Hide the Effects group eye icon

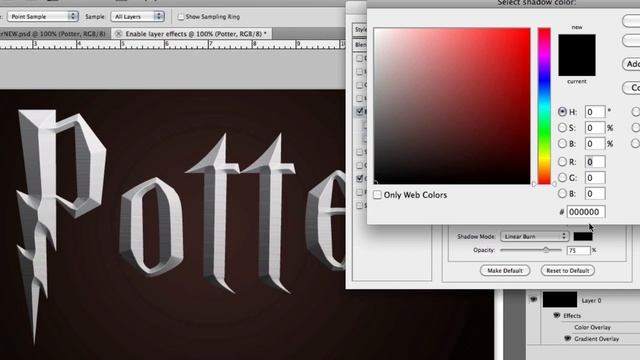556,316
